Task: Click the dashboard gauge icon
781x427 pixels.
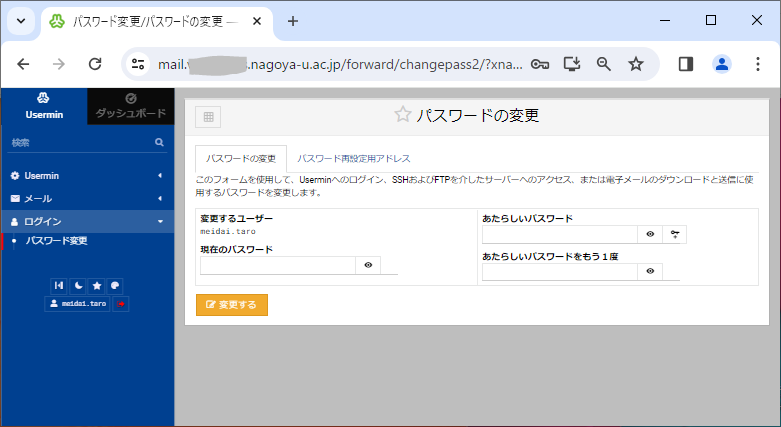Action: pos(131,98)
